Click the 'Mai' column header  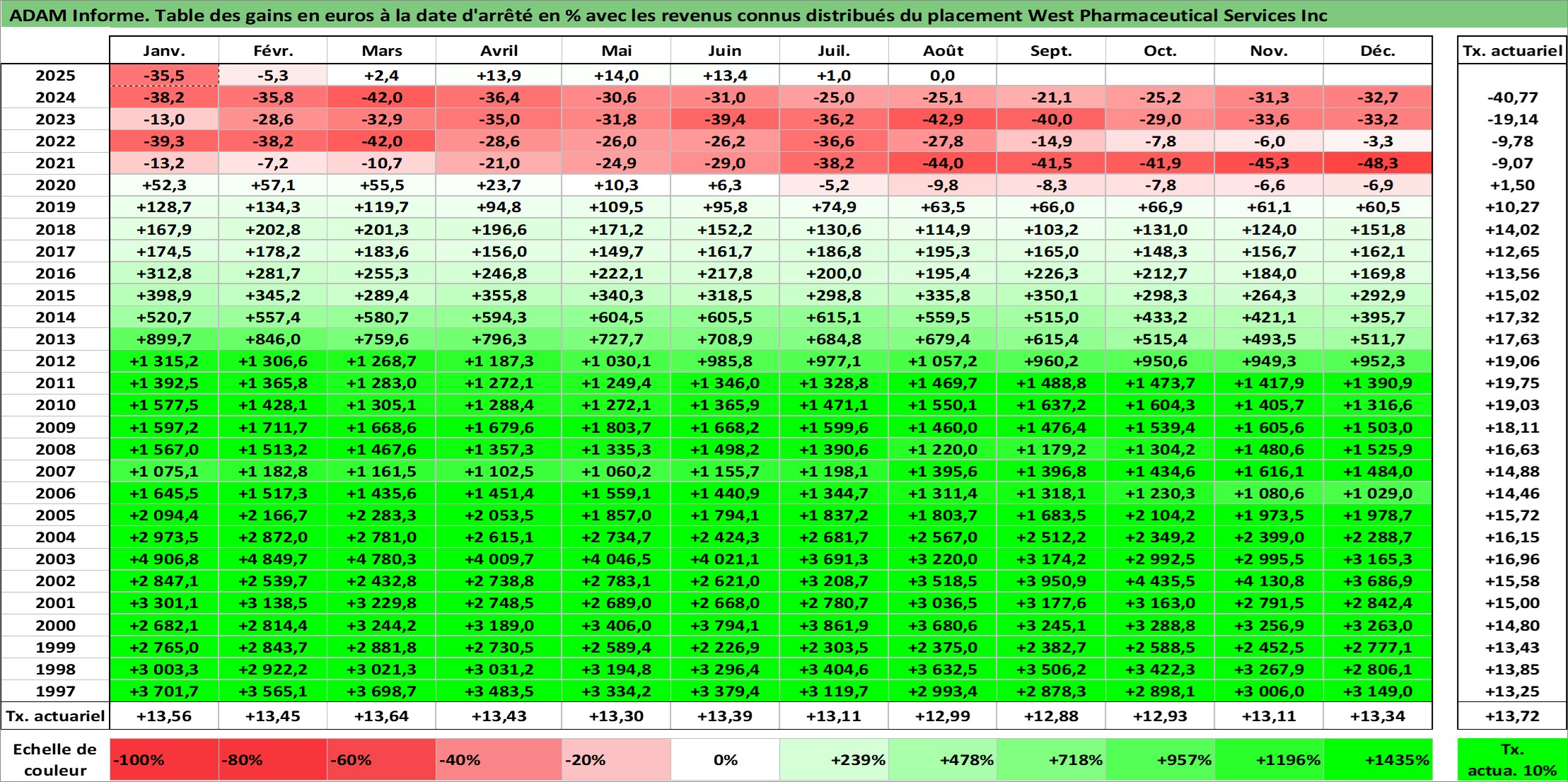pyautogui.click(x=616, y=50)
